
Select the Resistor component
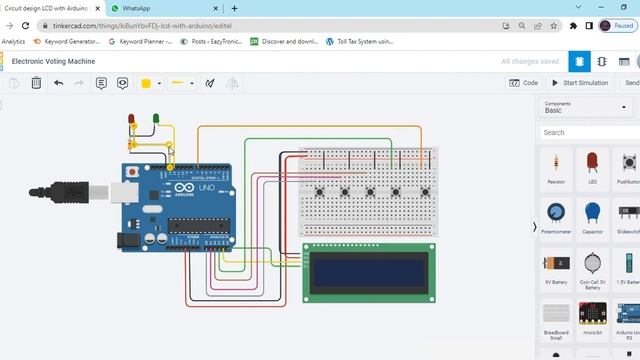556,169
